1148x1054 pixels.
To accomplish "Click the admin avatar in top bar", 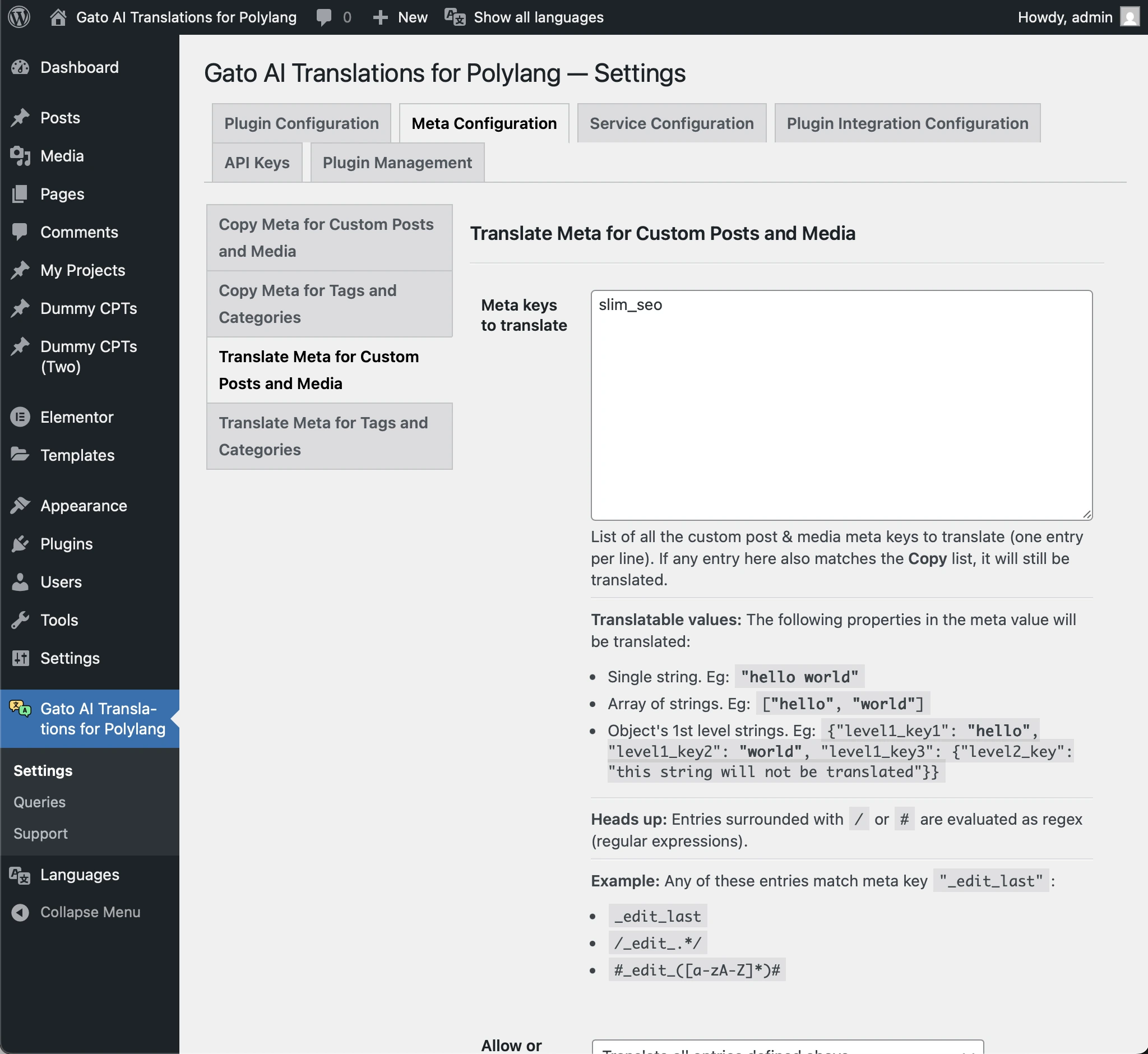I will [1131, 17].
